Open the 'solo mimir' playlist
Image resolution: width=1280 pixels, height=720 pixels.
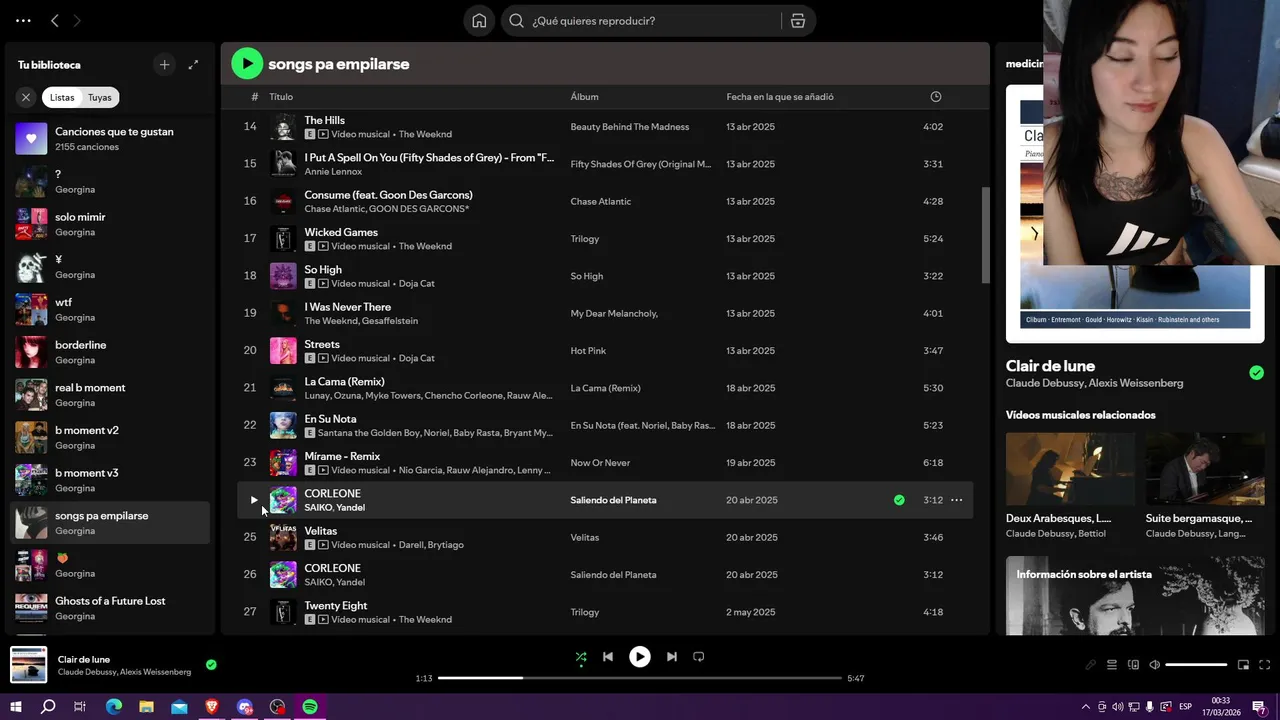click(110, 224)
